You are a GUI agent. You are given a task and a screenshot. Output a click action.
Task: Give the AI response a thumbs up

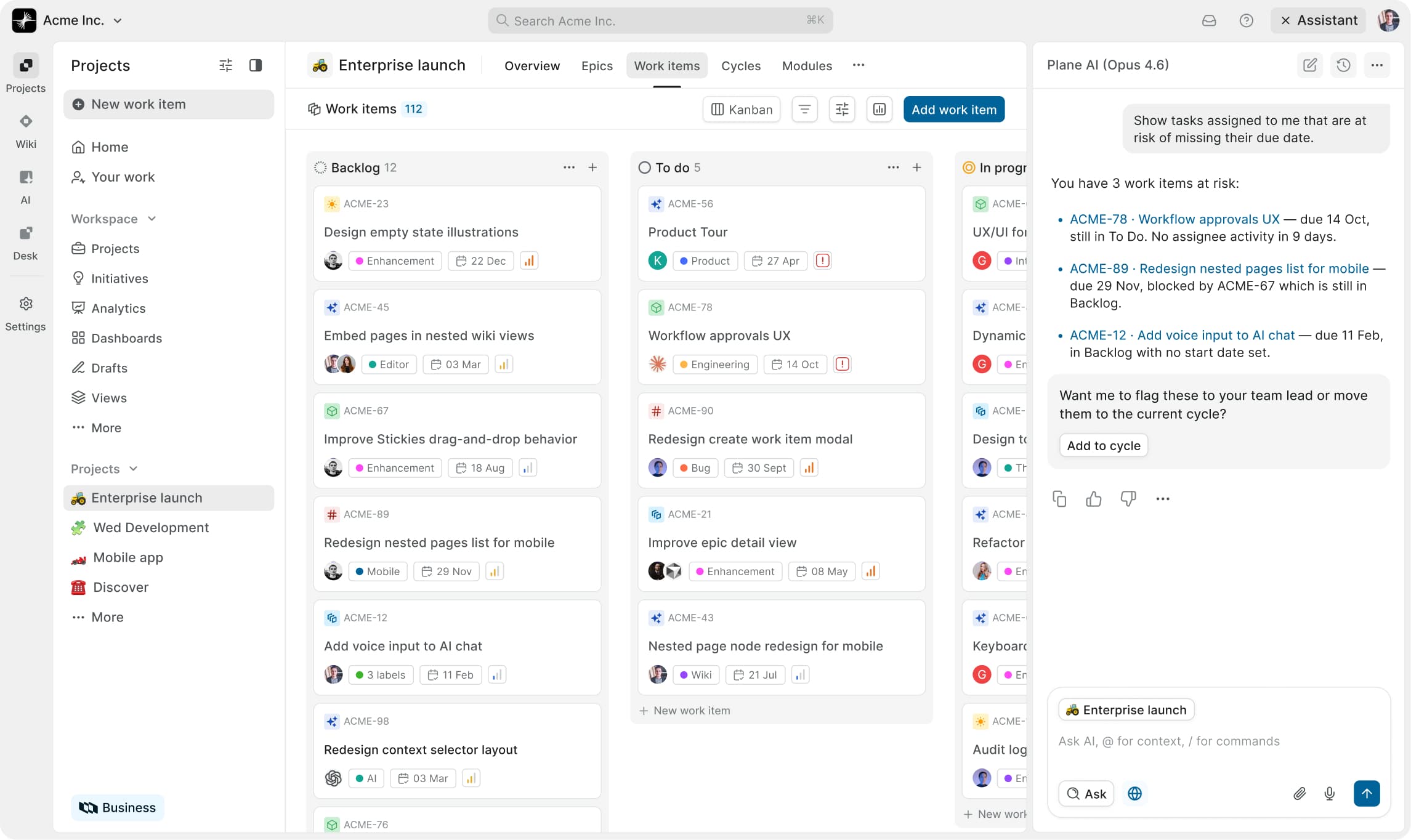pos(1094,499)
